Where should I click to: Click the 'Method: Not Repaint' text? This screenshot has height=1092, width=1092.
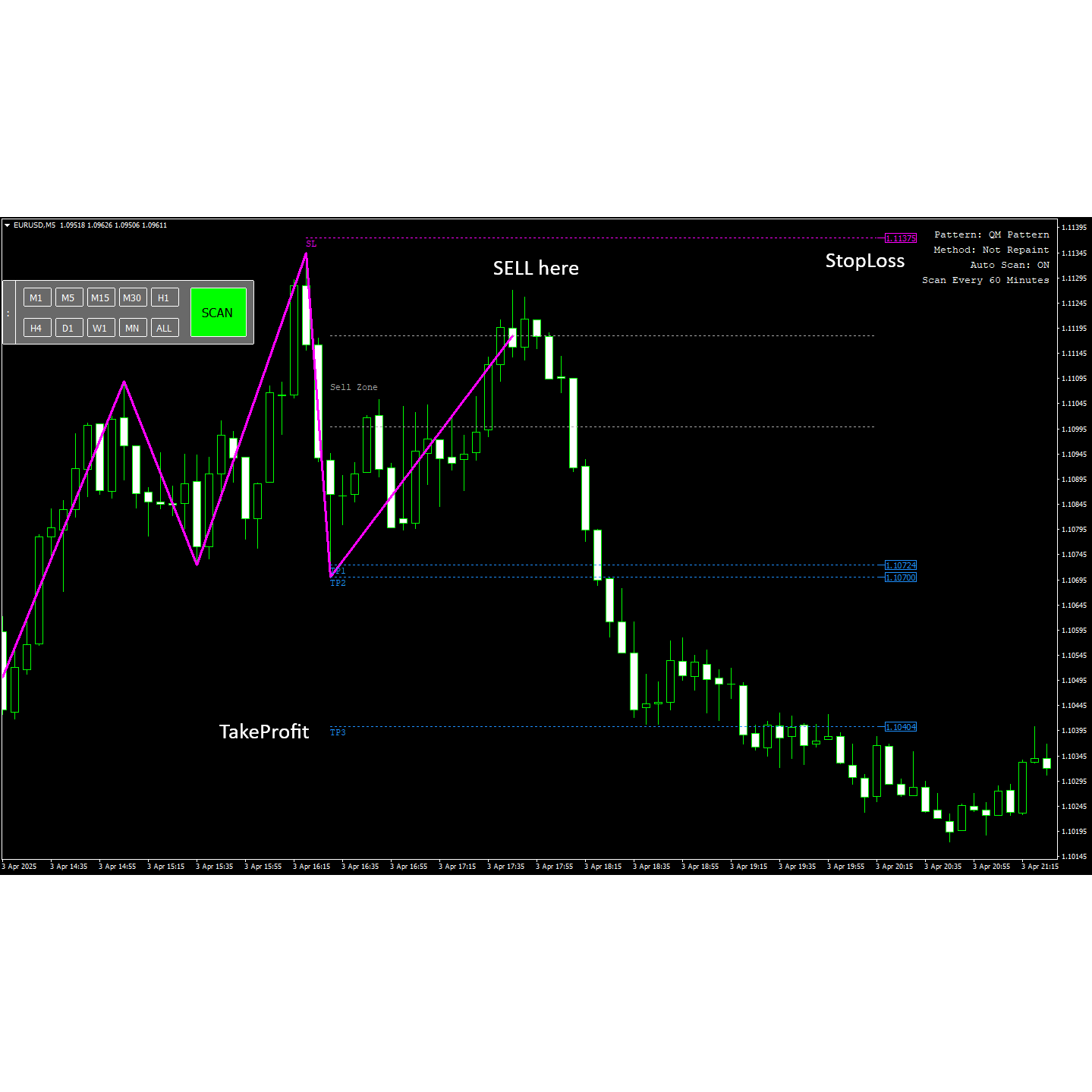click(992, 250)
